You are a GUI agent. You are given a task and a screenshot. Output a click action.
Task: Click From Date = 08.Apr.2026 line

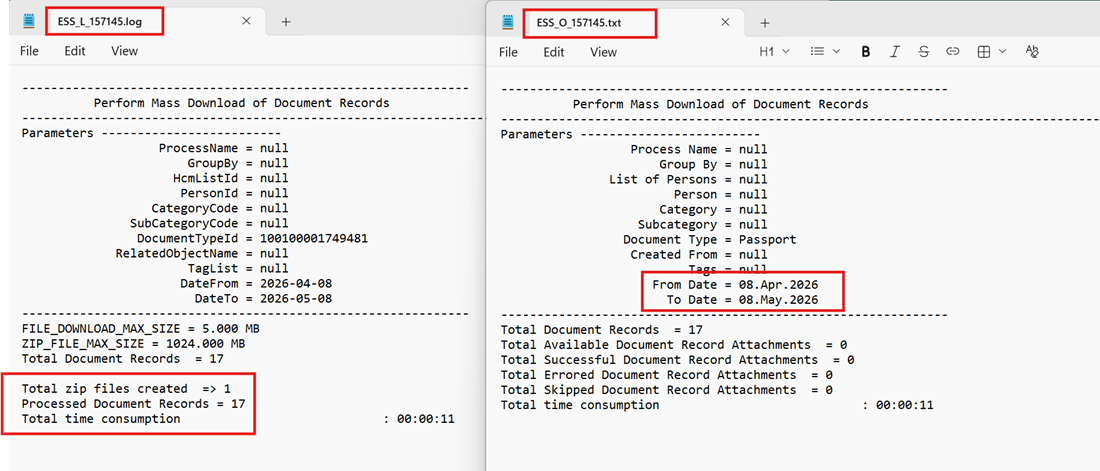735,285
